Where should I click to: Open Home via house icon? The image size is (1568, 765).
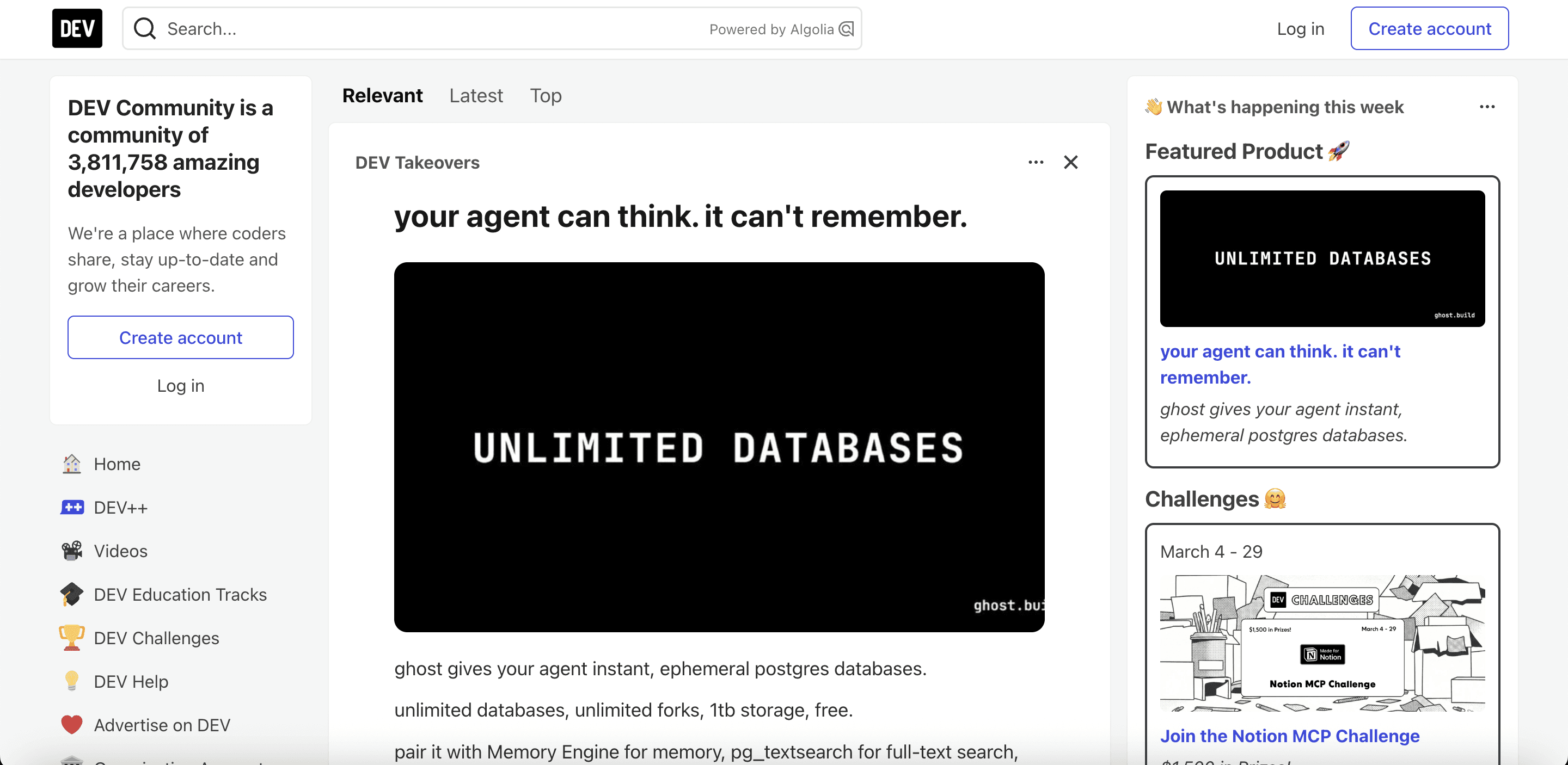point(72,464)
